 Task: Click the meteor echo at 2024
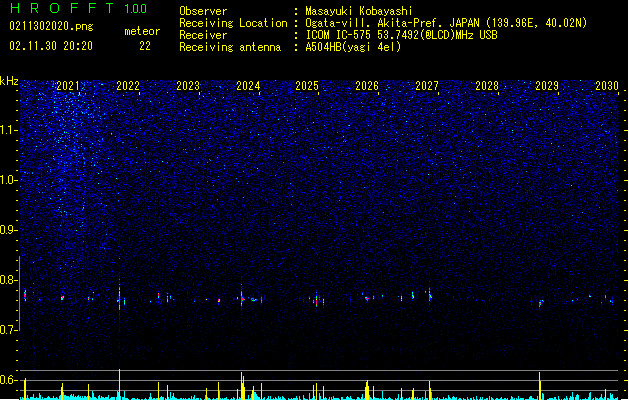pos(241,298)
